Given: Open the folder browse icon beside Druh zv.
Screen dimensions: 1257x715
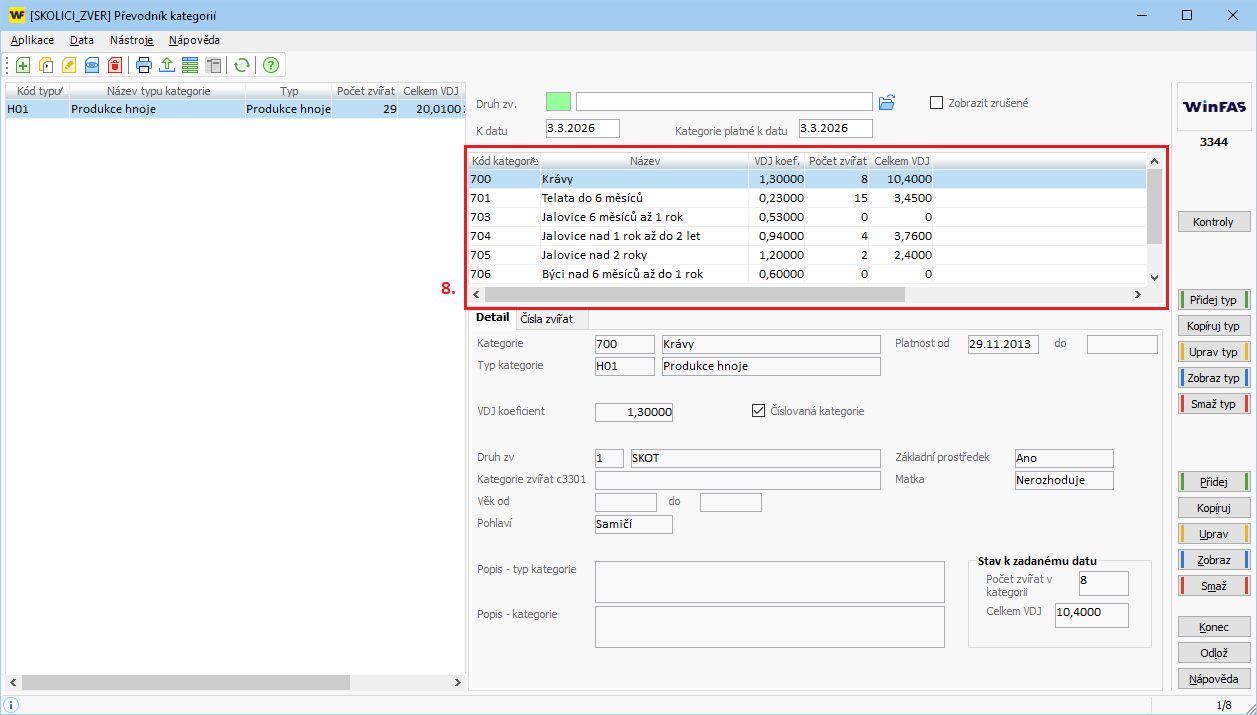Looking at the screenshot, I should click(886, 102).
